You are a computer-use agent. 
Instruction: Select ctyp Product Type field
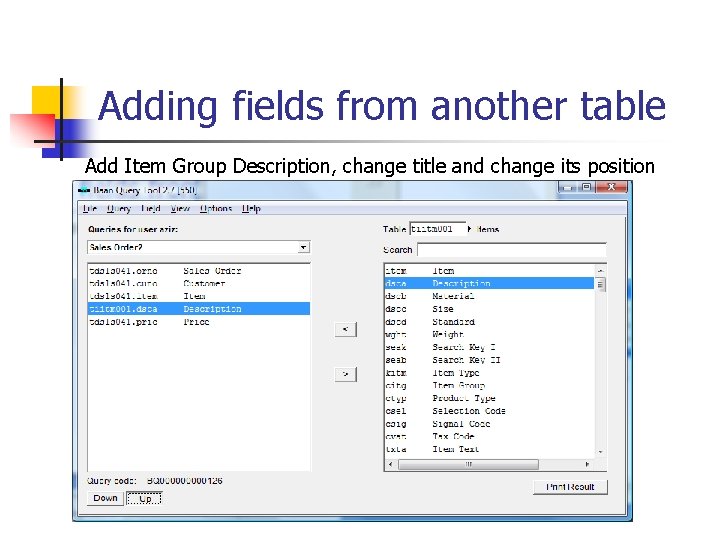489,398
